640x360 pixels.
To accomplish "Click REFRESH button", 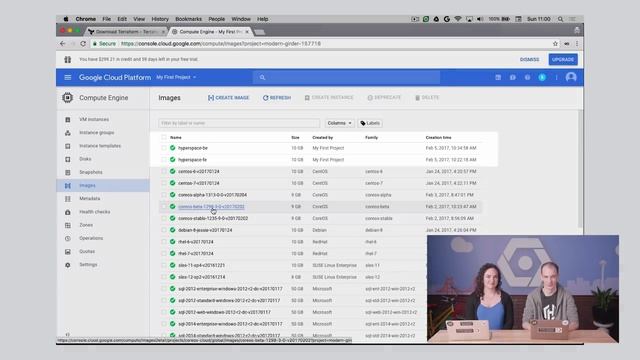I will point(277,98).
